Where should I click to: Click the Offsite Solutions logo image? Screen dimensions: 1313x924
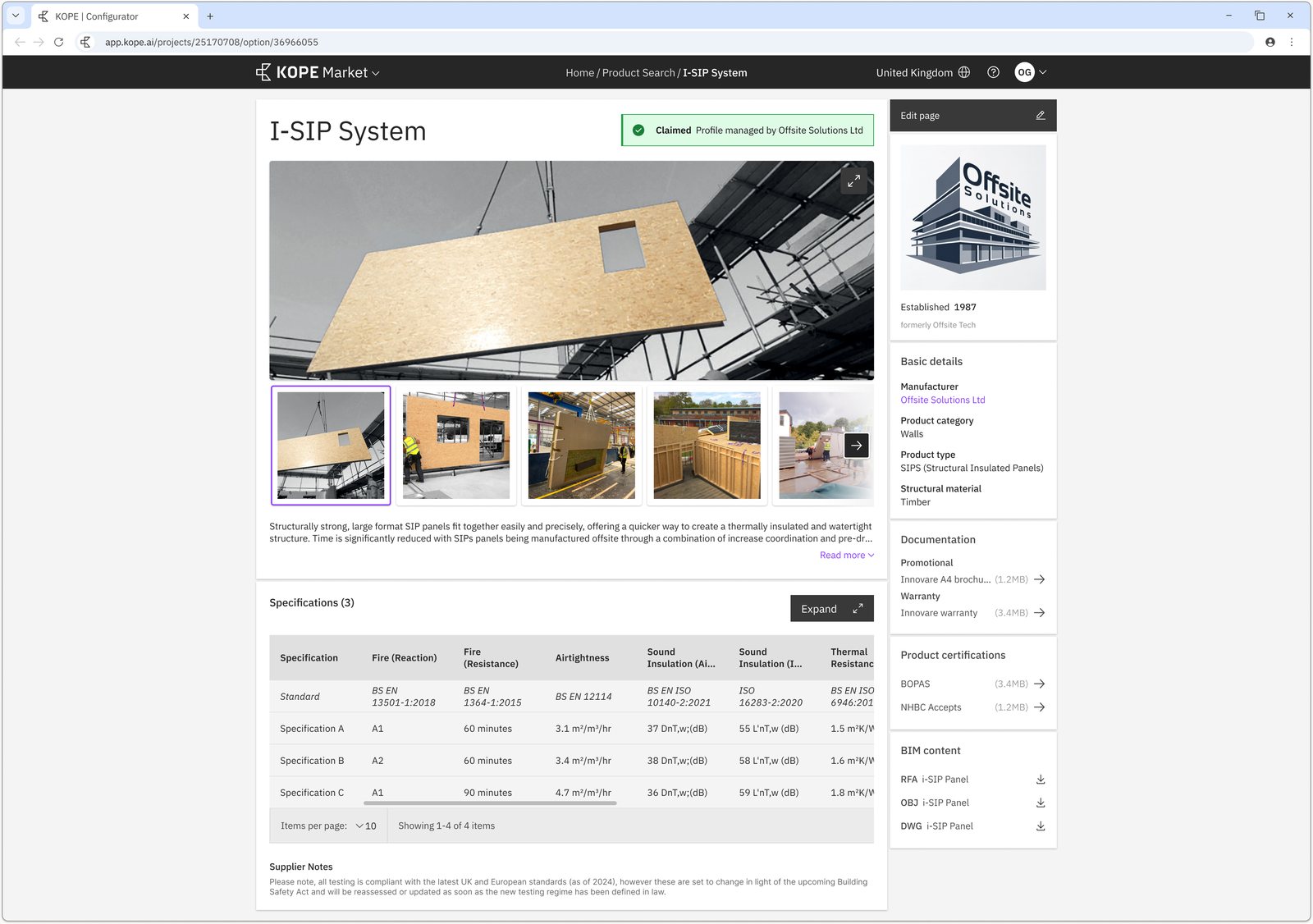(973, 217)
